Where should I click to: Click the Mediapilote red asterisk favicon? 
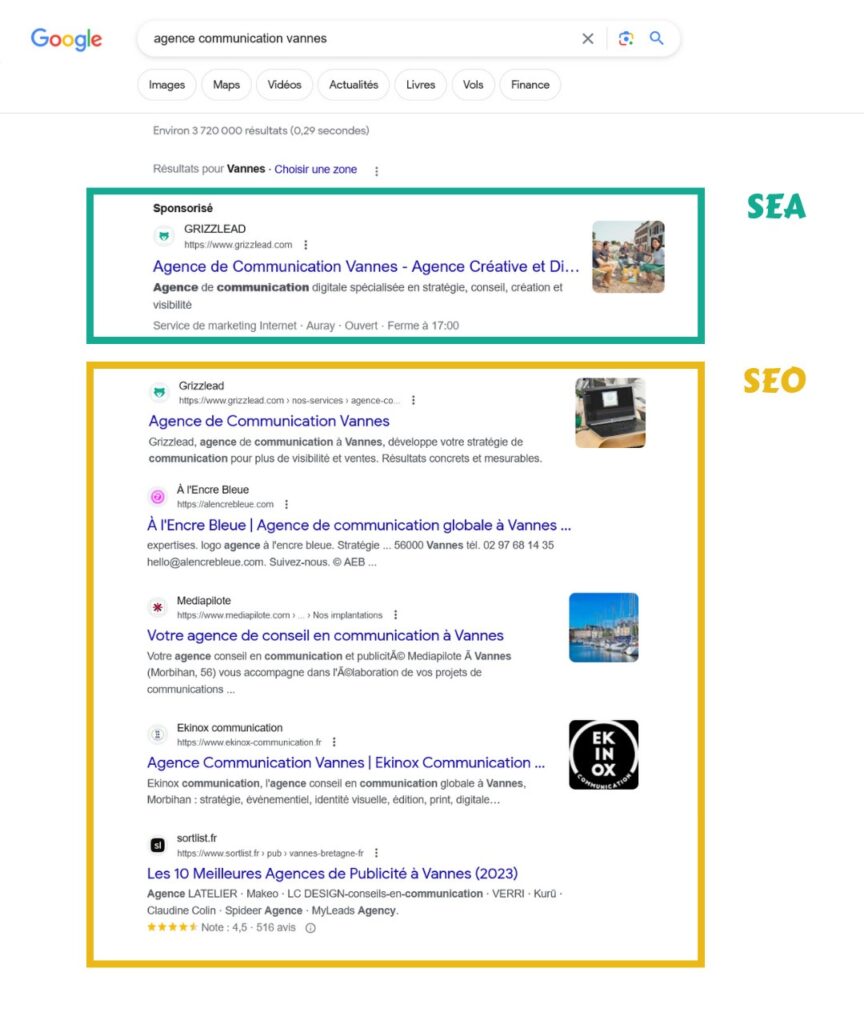tap(157, 607)
